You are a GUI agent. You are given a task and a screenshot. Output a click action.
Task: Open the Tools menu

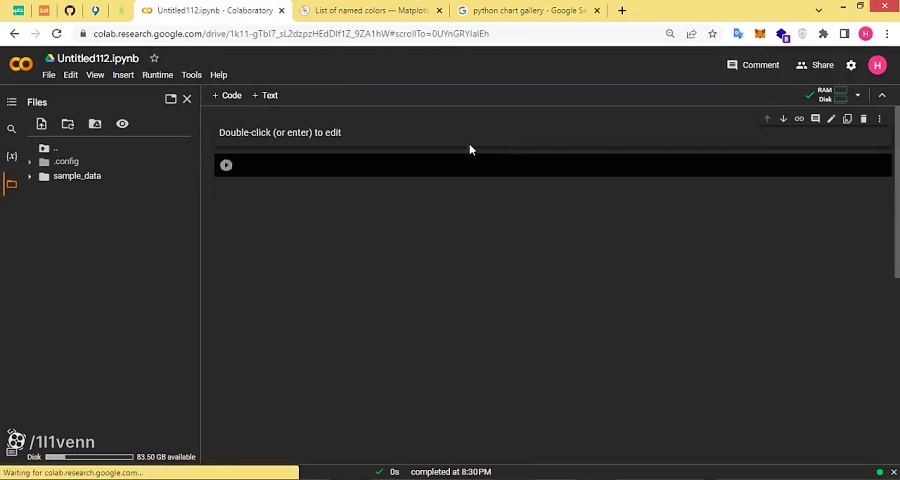[191, 75]
